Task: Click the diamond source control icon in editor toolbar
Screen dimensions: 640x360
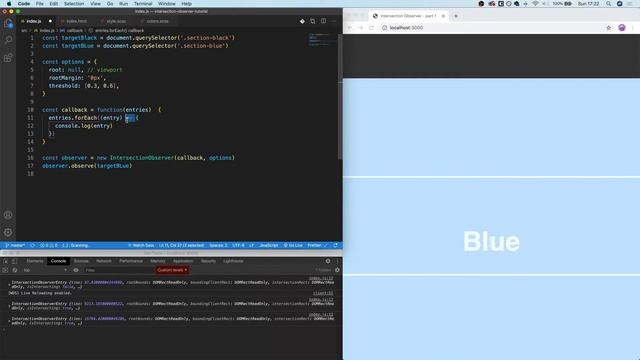Action: tap(302, 21)
